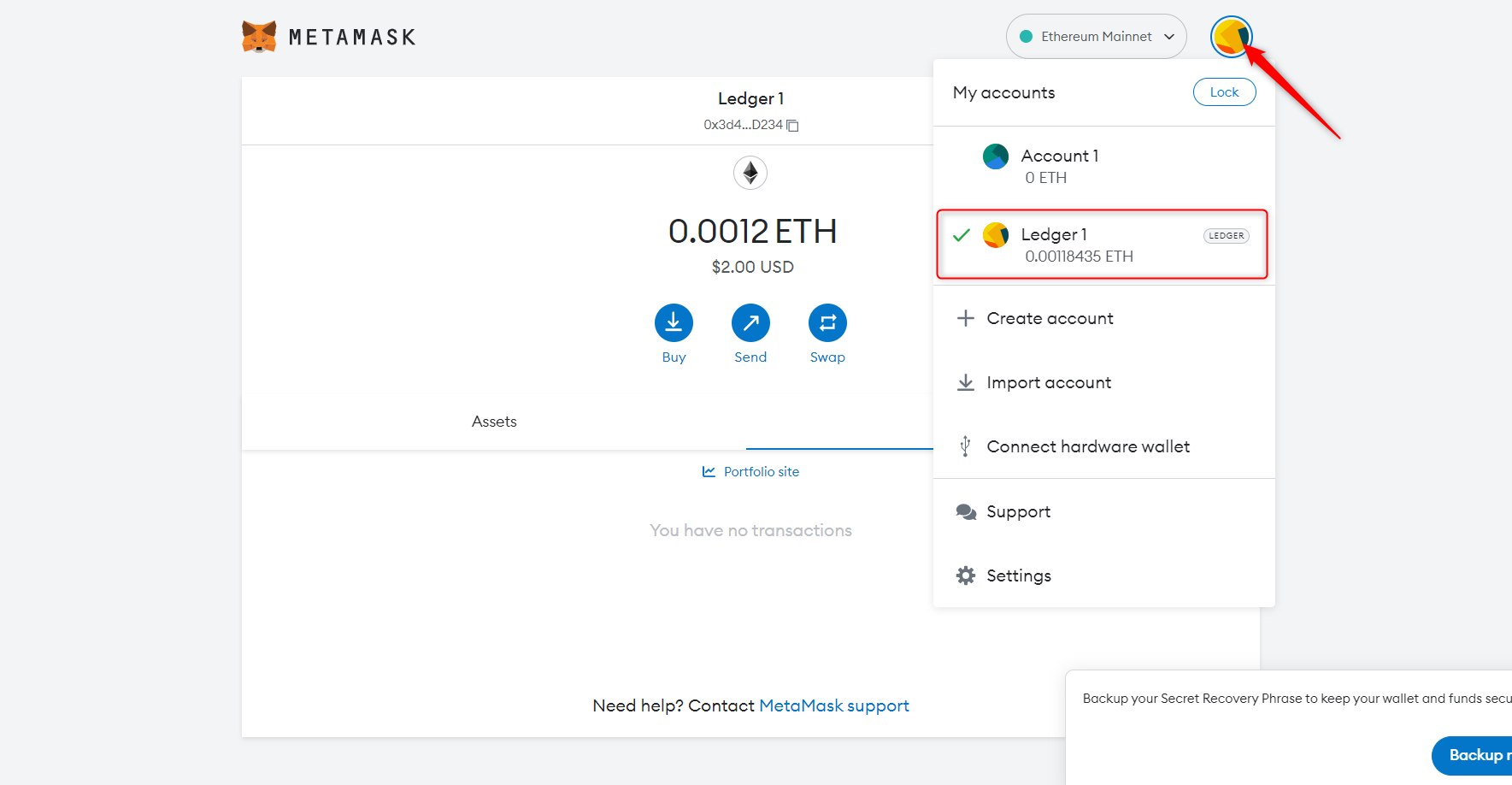
Task: Click the account avatar in header
Action: pyautogui.click(x=1231, y=37)
